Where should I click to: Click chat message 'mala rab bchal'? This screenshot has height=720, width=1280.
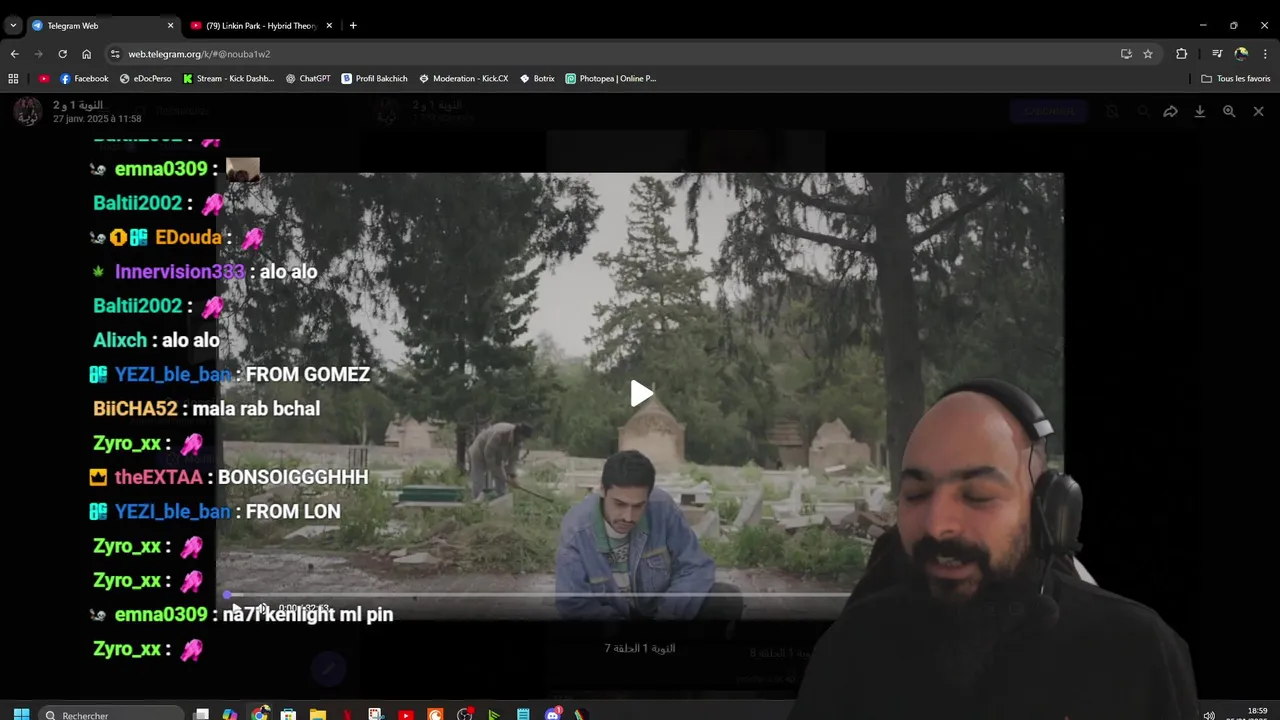click(x=256, y=408)
